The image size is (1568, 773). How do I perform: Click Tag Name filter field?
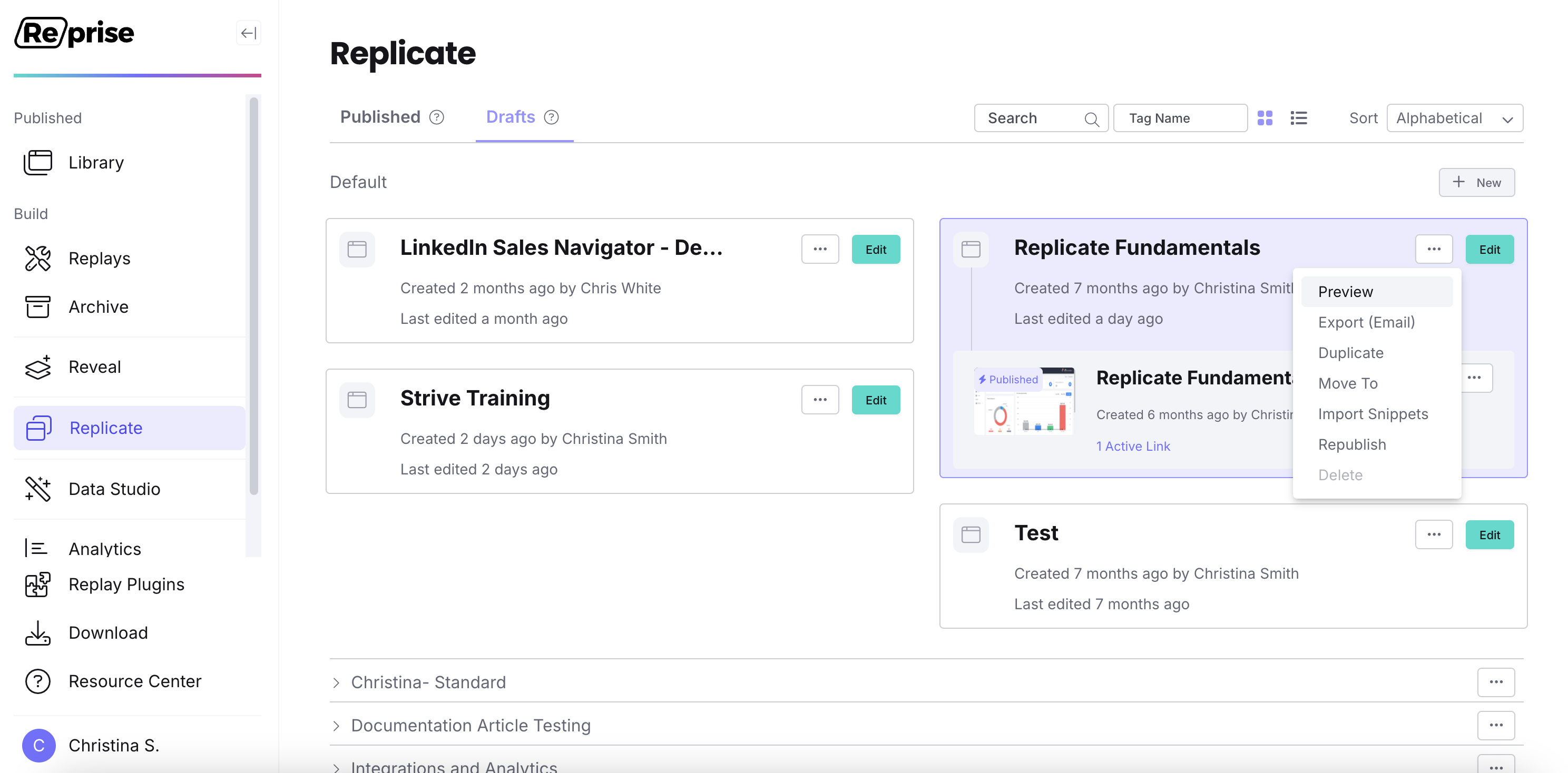click(1180, 118)
